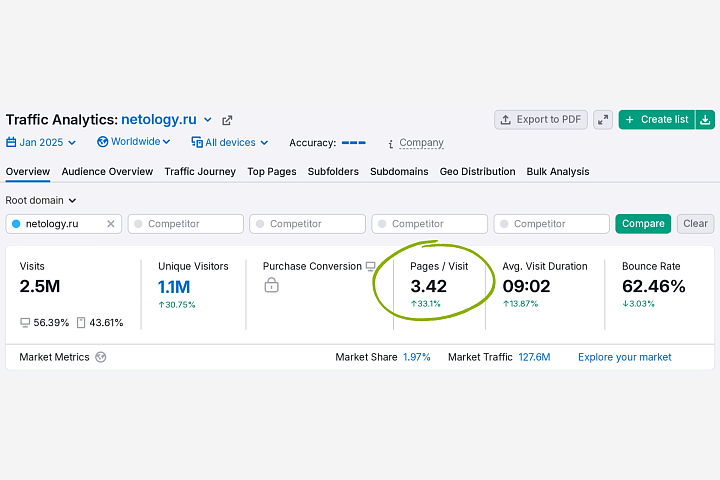Click the desktop share icon at 56.39%
The height and width of the screenshot is (480, 720).
click(25, 322)
